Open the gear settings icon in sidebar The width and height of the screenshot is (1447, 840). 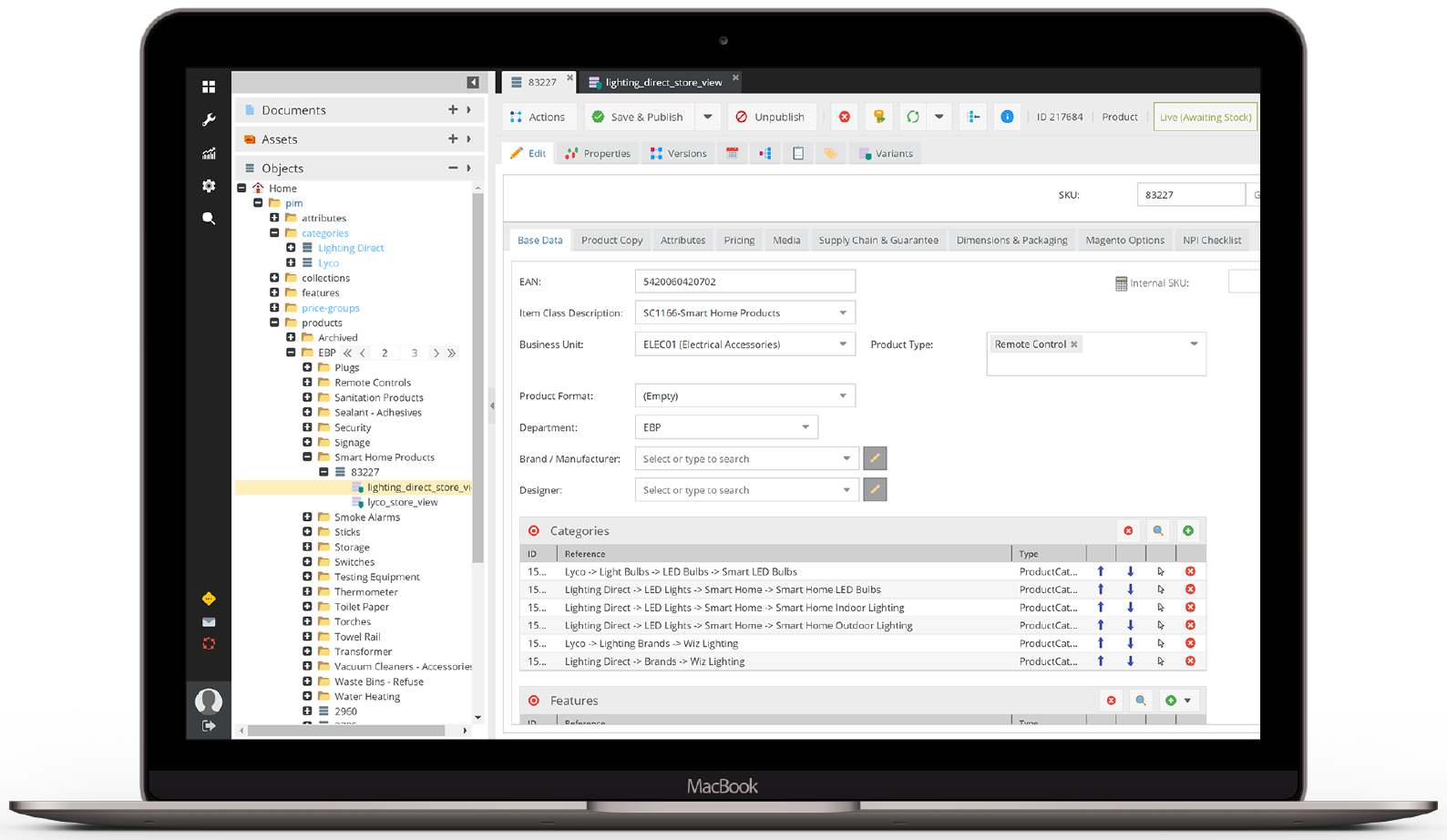click(209, 186)
